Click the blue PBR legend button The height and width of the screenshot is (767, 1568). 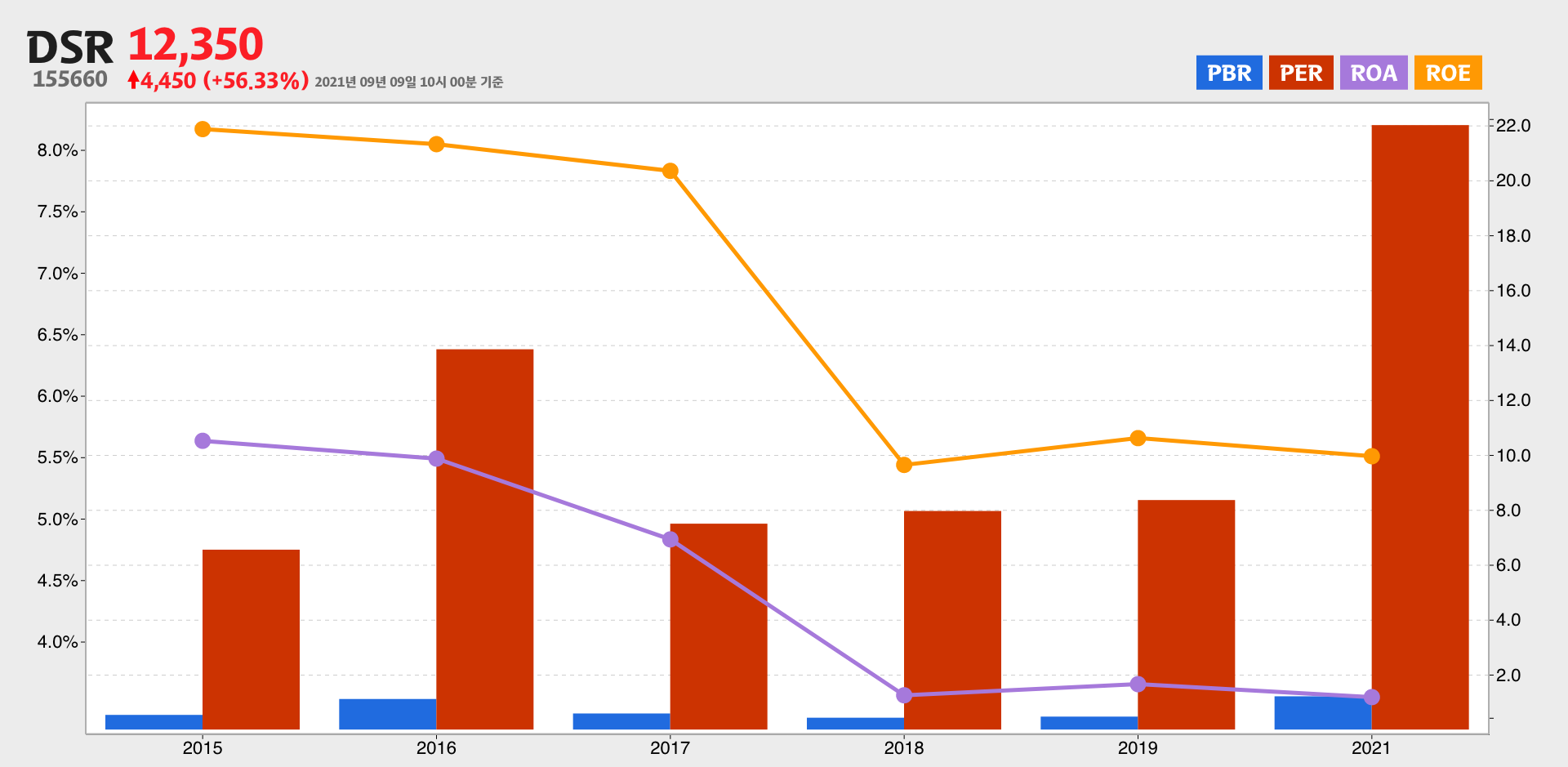tap(1229, 73)
